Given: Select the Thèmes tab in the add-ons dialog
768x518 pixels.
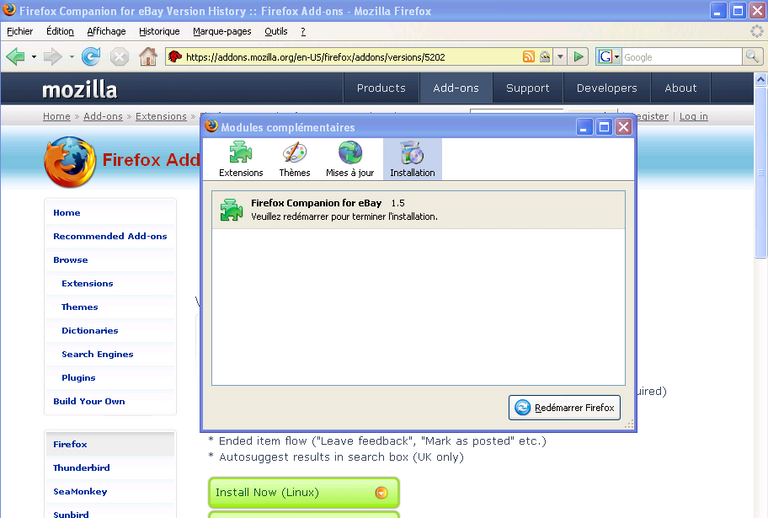Looking at the screenshot, I should point(294,159).
